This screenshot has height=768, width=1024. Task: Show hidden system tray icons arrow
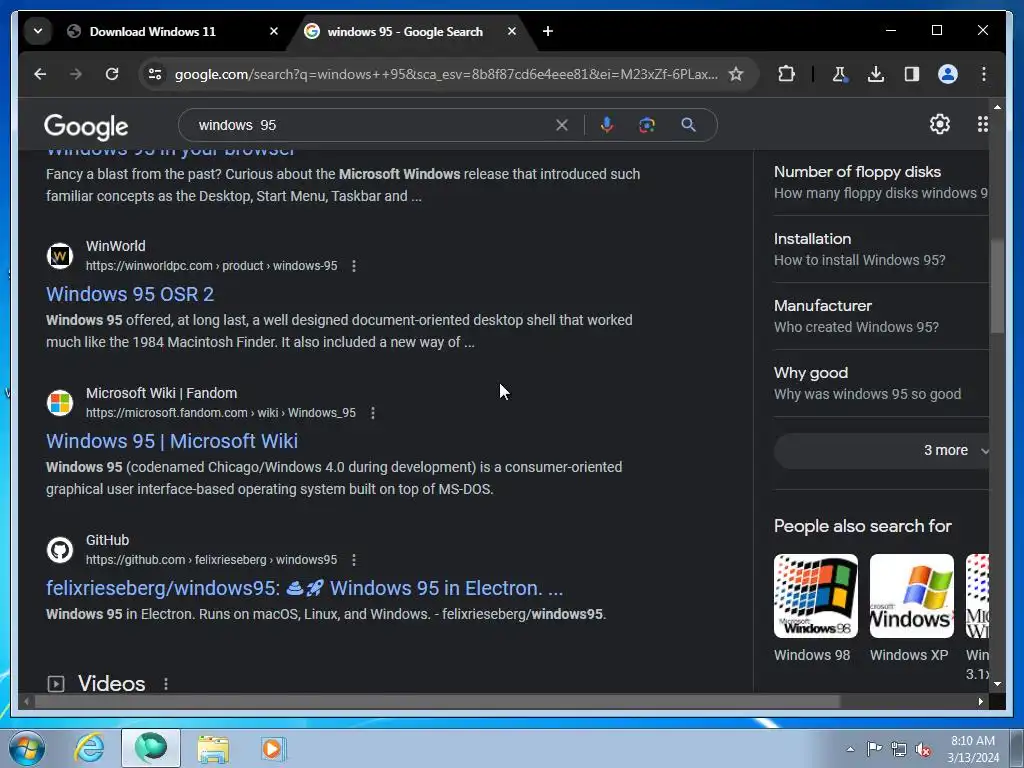(x=850, y=749)
